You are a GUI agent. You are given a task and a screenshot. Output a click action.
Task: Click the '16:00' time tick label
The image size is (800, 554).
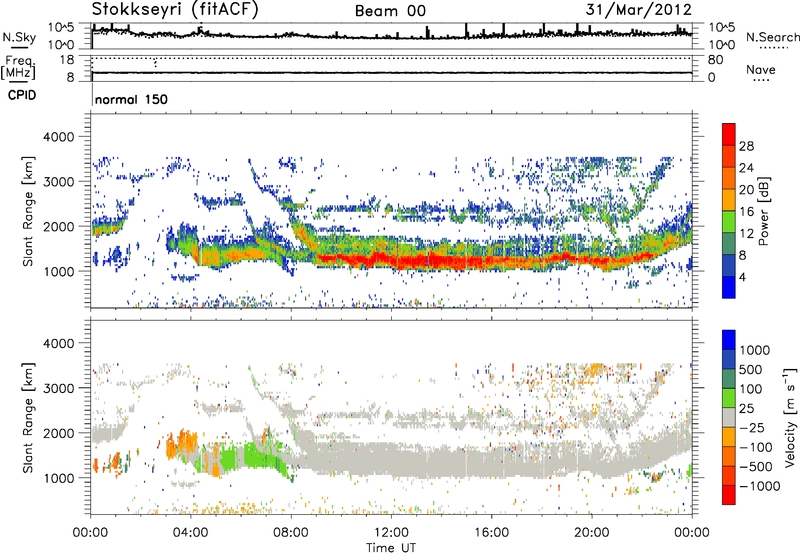click(491, 533)
